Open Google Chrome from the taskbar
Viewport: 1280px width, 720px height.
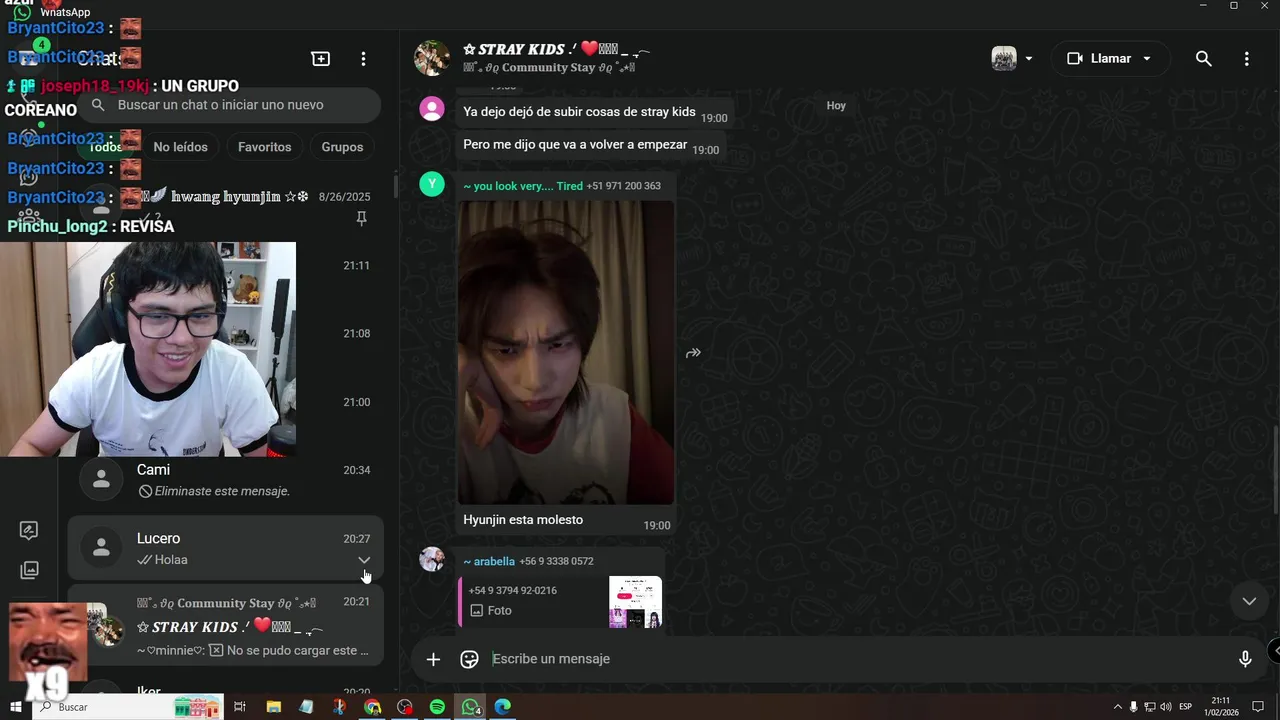[x=373, y=707]
